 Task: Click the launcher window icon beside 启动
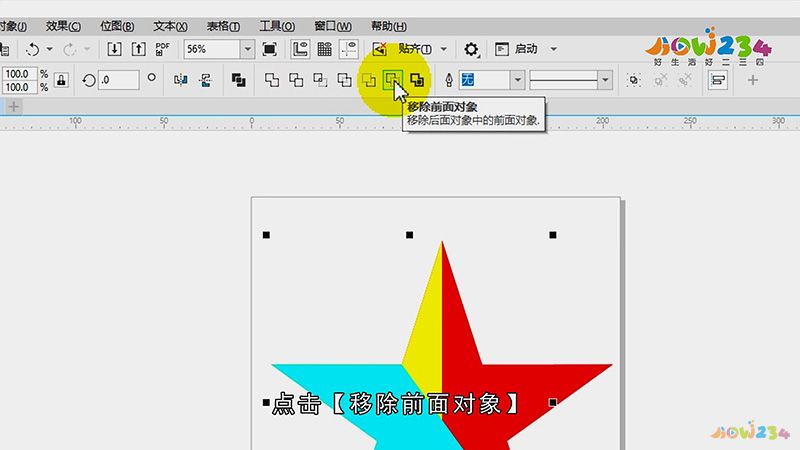click(502, 49)
